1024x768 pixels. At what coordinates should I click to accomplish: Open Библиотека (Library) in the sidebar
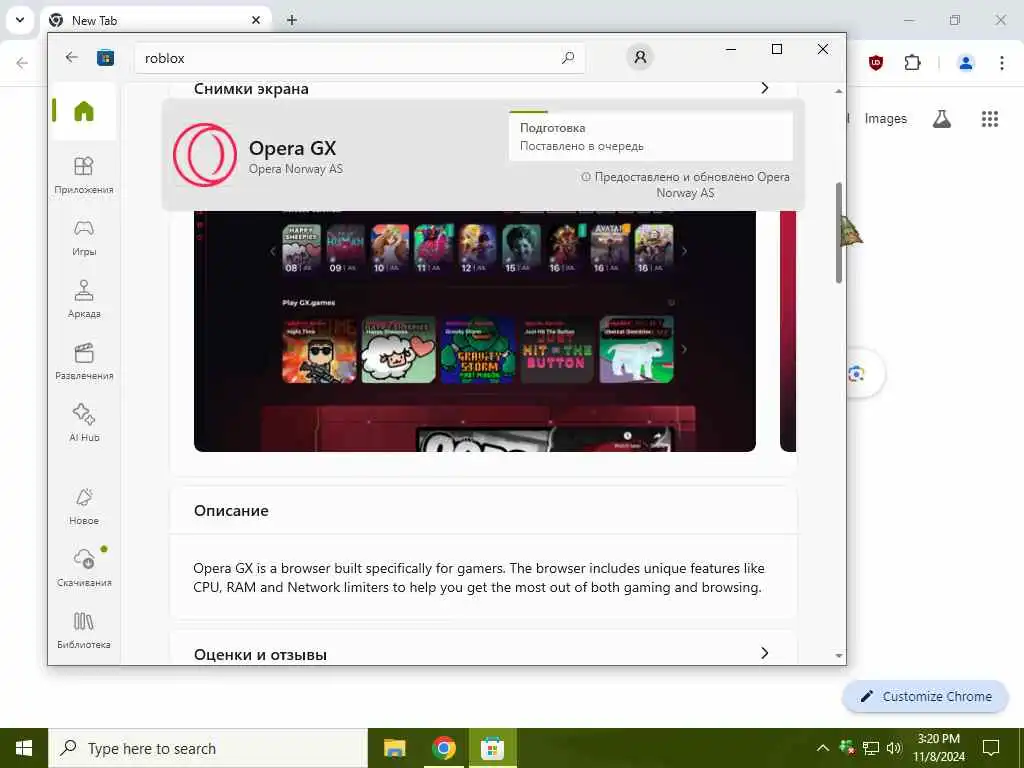(84, 630)
